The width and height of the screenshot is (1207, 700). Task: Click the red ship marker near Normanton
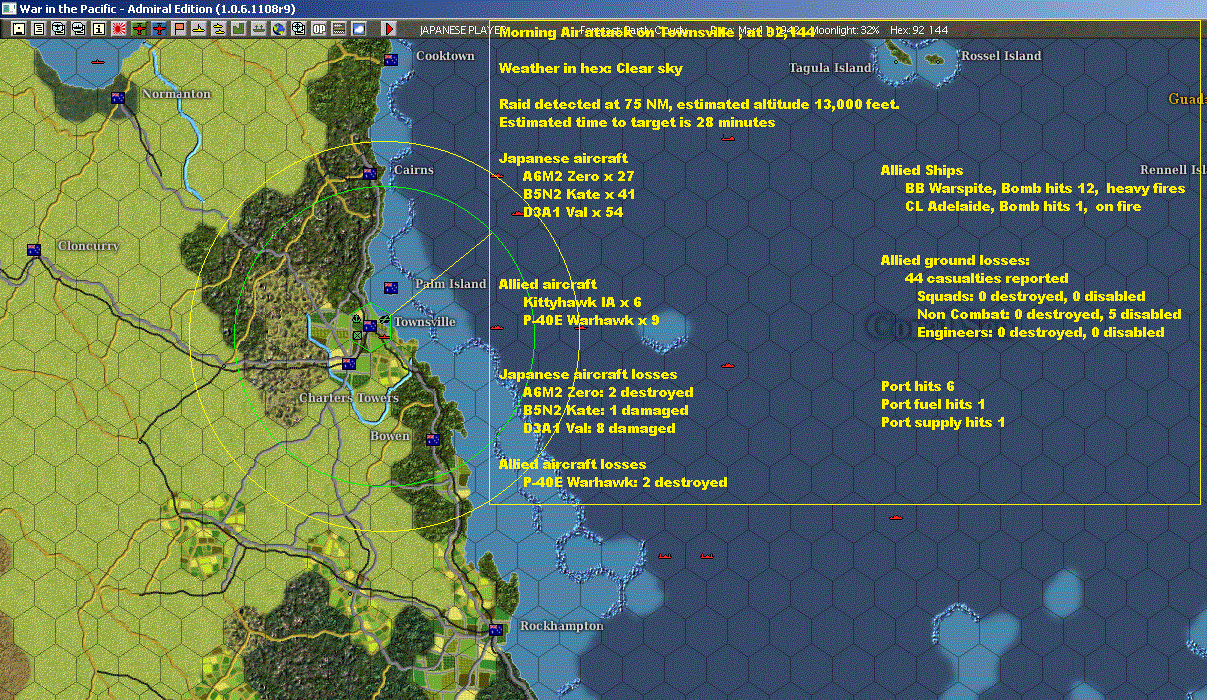98,62
